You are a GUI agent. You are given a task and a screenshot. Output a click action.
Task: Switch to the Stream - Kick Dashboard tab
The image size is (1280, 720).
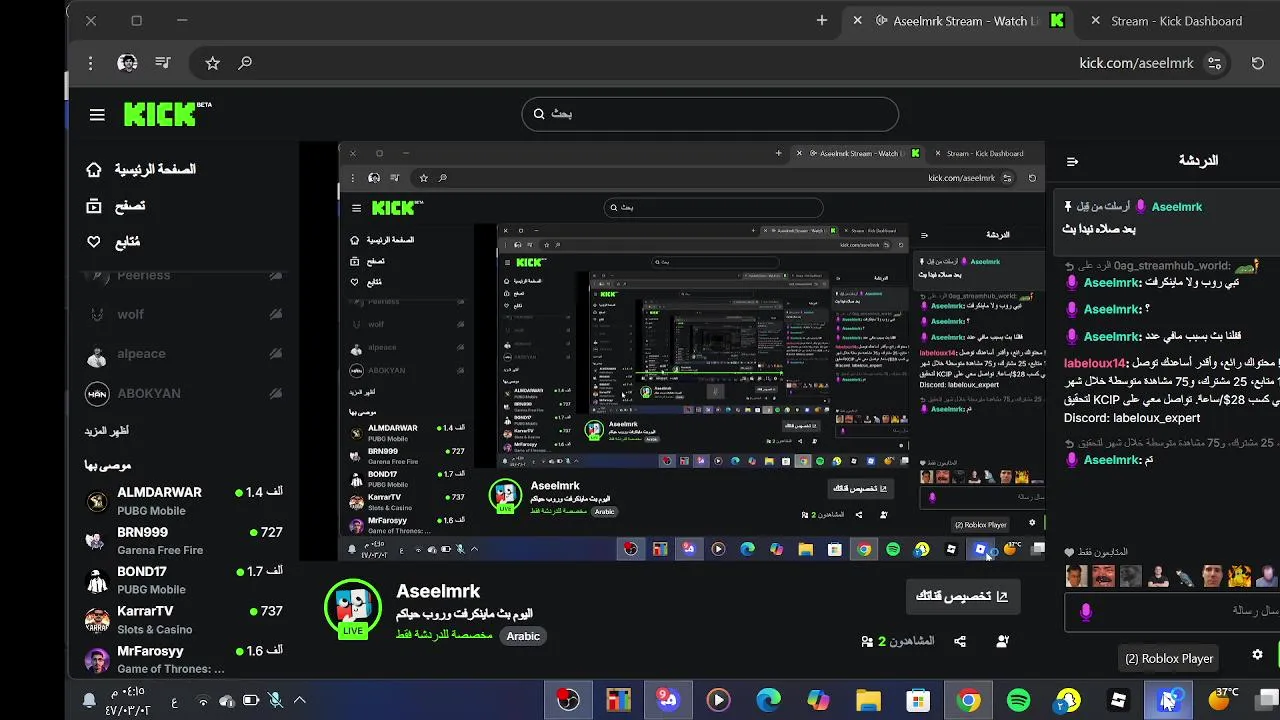tap(1176, 21)
